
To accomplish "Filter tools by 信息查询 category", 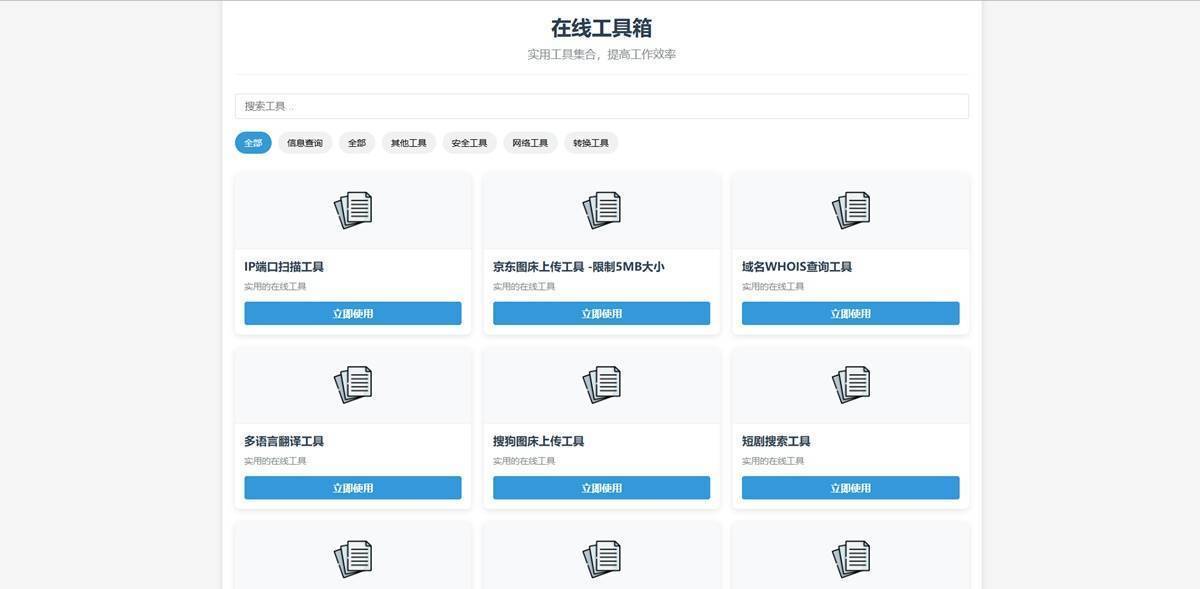I will [x=305, y=143].
